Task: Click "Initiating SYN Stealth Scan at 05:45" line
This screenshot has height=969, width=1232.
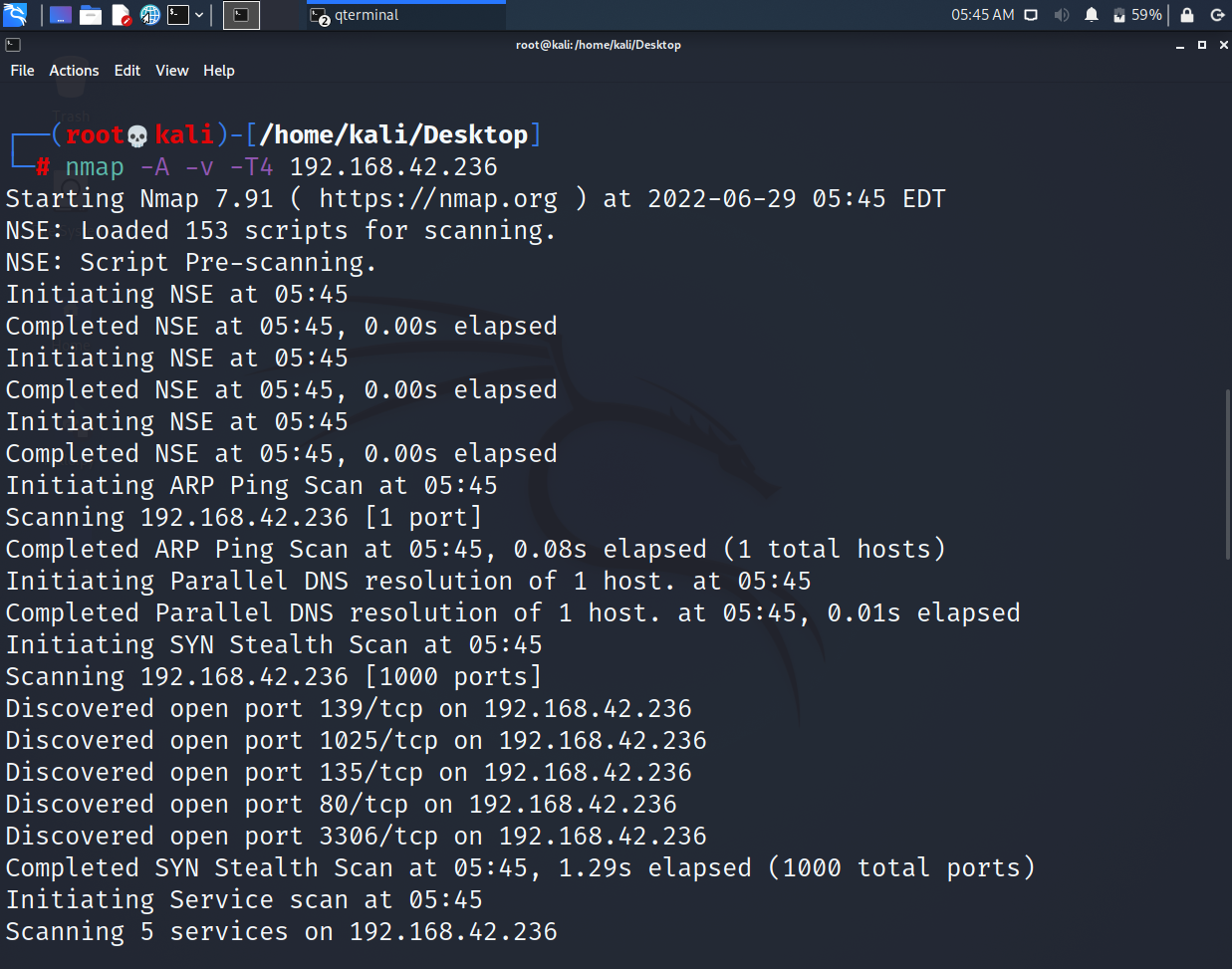Action: point(274,645)
